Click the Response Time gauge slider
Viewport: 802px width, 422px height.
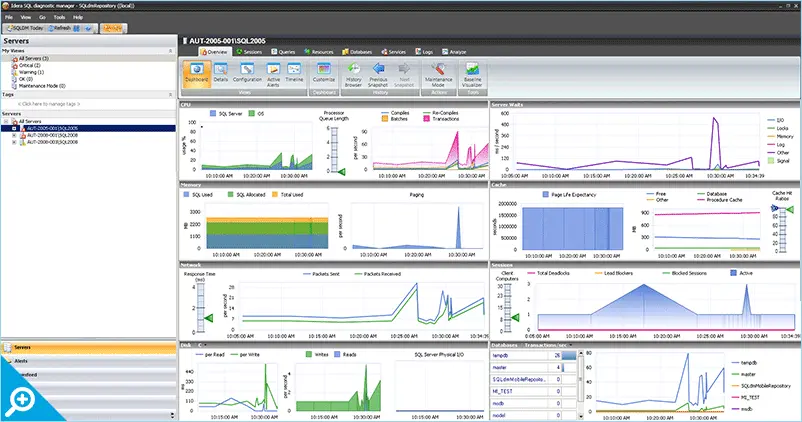[x=208, y=317]
